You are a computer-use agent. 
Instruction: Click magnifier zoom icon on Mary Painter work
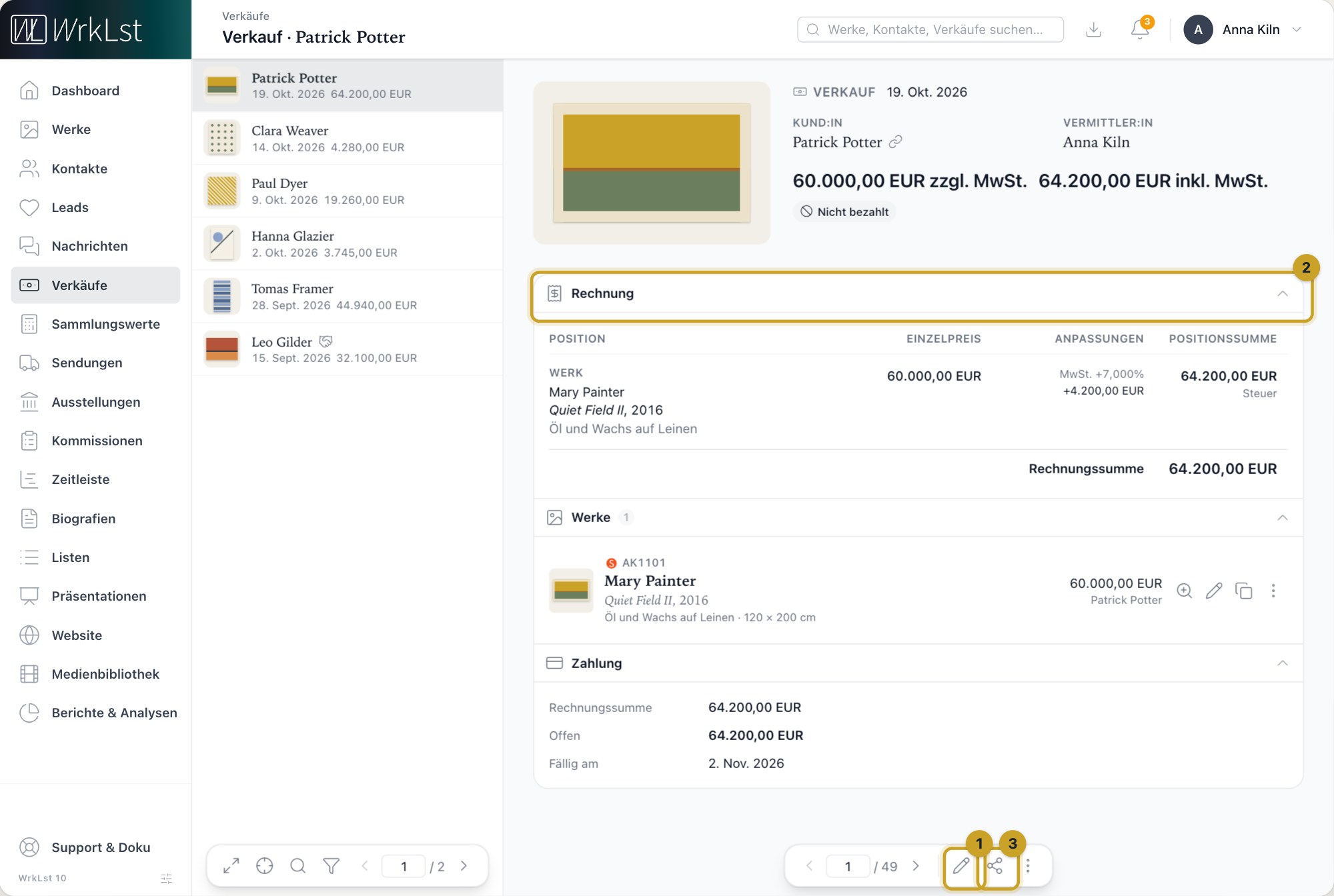click(x=1185, y=591)
